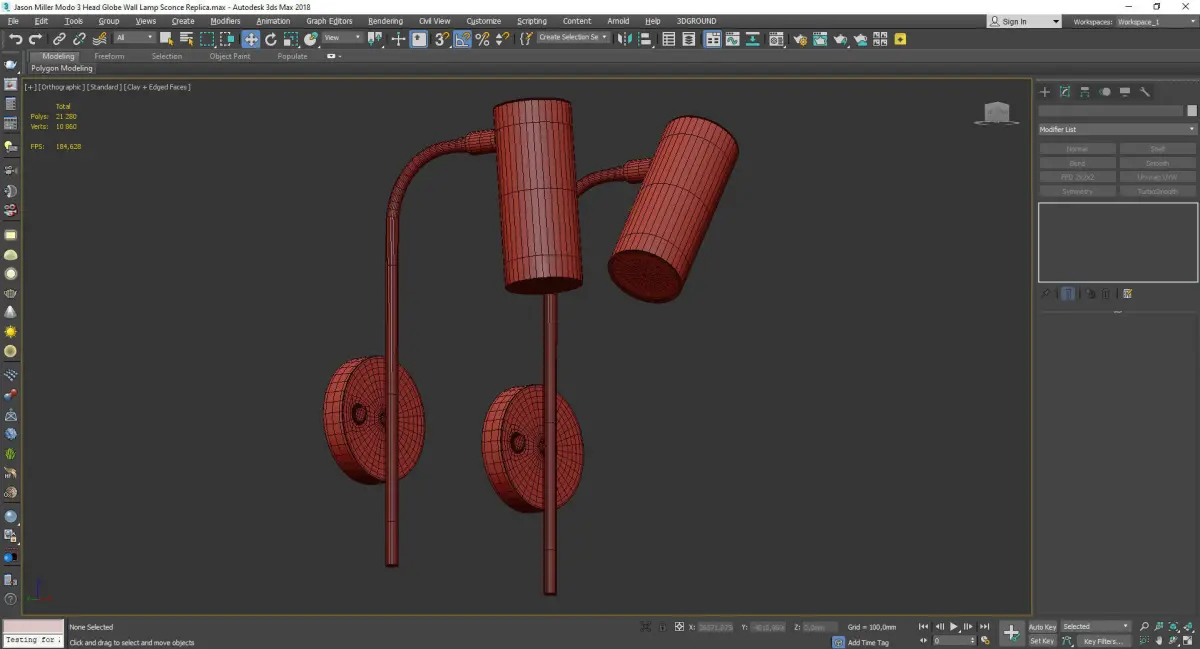Open the Rendering menu
This screenshot has width=1200, height=649.
[385, 21]
